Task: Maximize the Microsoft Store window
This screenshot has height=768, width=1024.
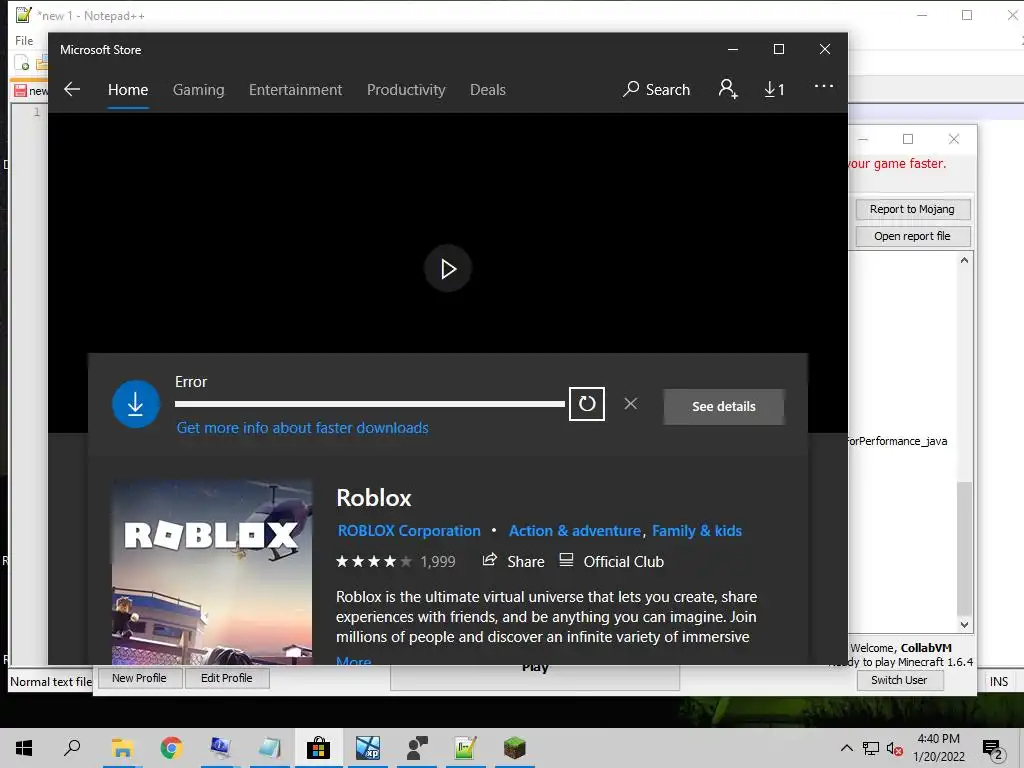Action: click(778, 49)
